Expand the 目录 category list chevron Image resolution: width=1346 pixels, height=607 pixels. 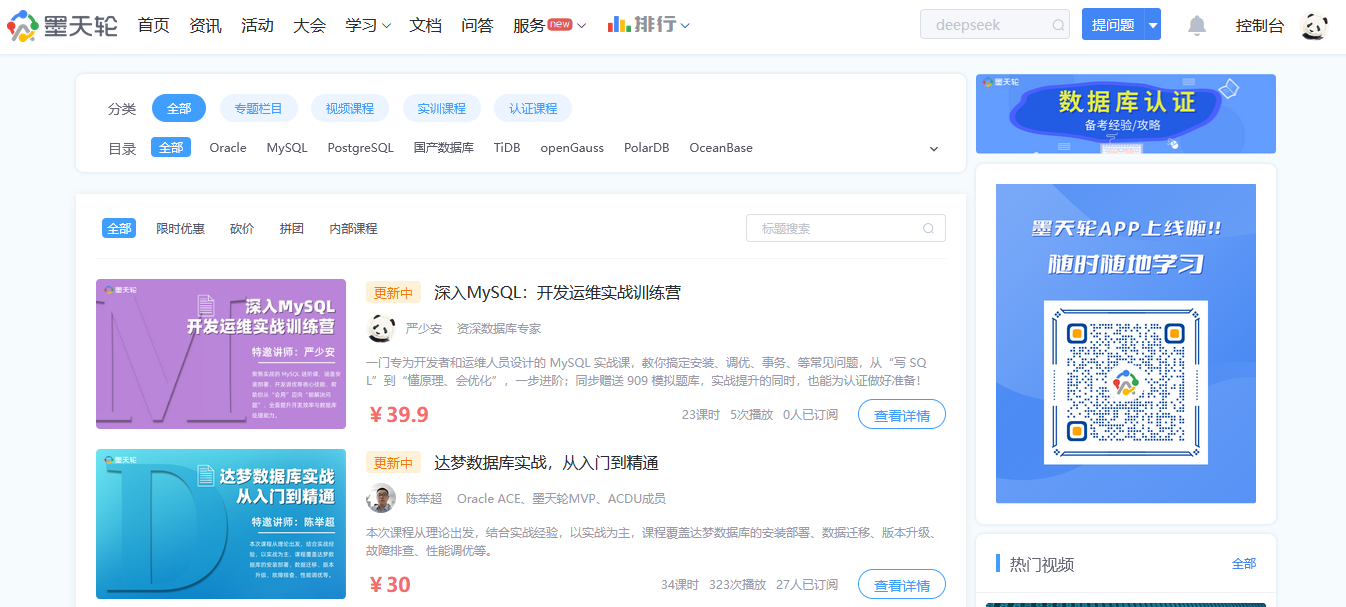[x=934, y=149]
